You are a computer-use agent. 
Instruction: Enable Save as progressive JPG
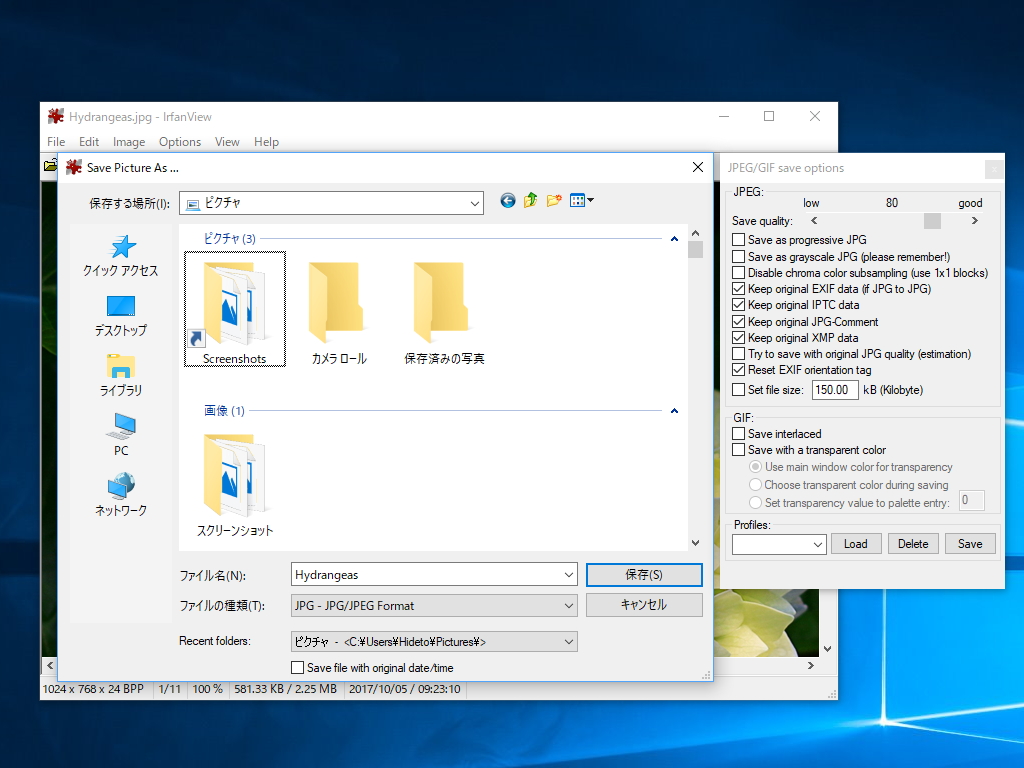739,240
